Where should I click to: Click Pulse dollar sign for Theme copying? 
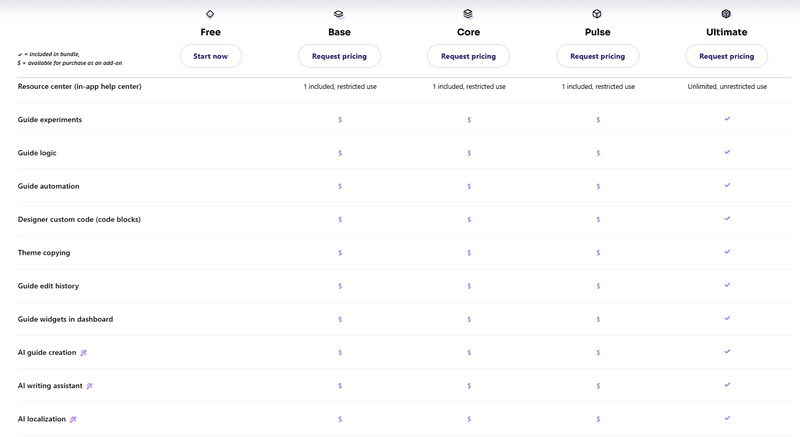(598, 253)
